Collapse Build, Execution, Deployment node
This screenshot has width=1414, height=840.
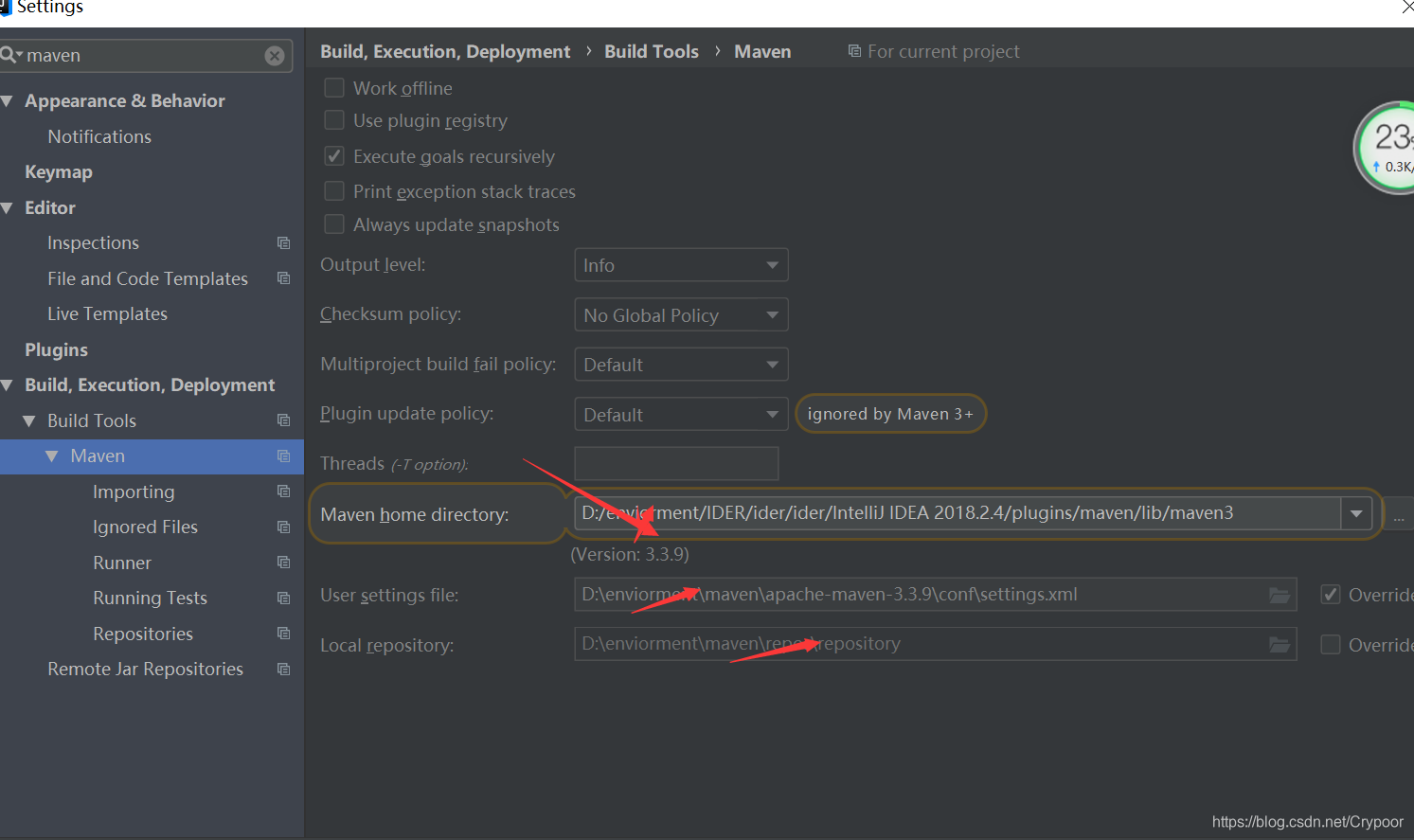point(7,385)
